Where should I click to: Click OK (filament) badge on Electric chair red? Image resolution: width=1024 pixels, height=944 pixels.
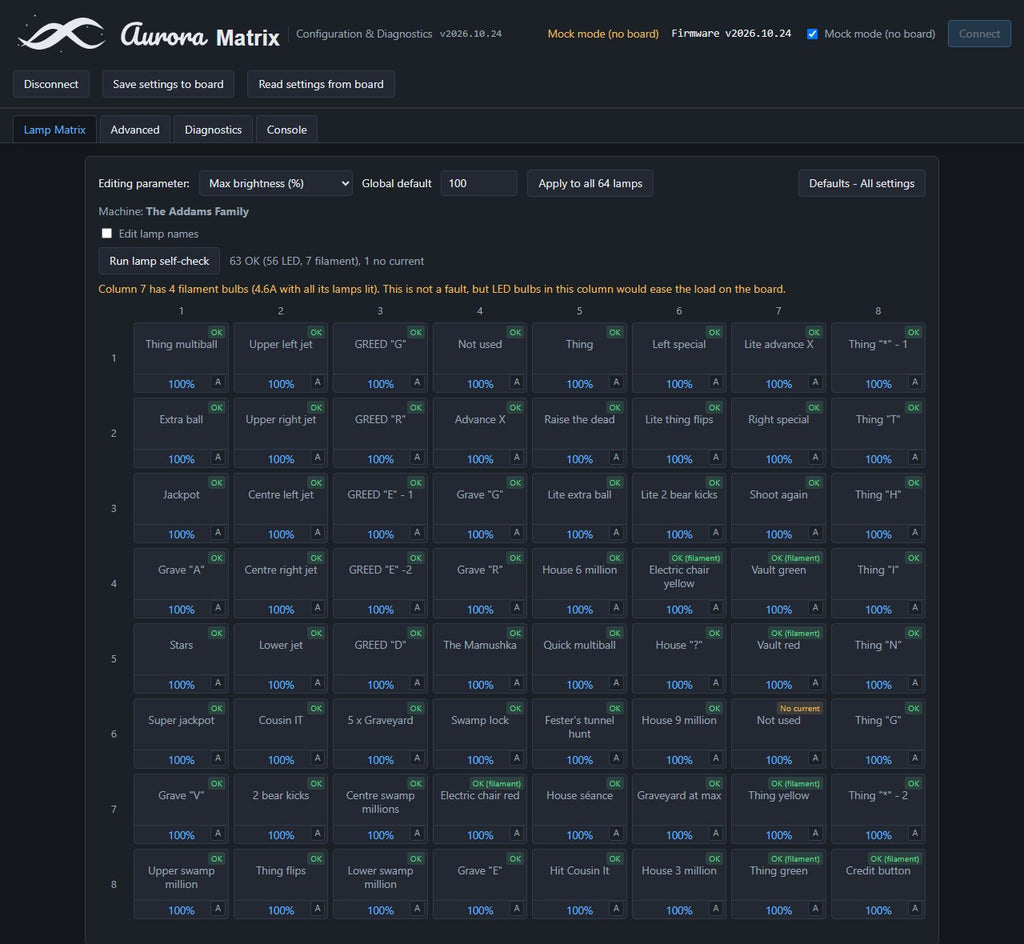(x=496, y=783)
